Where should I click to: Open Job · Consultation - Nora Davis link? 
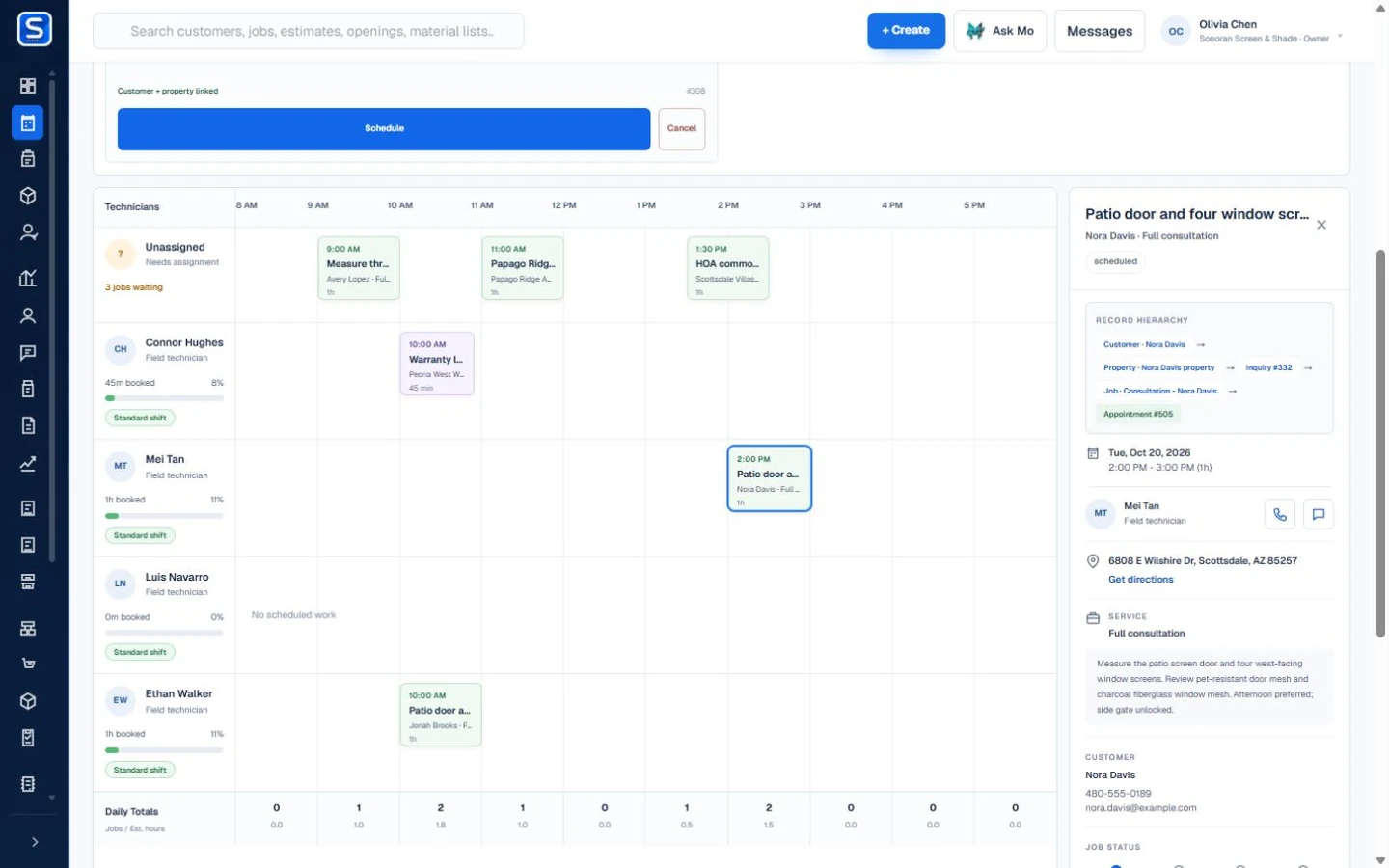[1159, 391]
